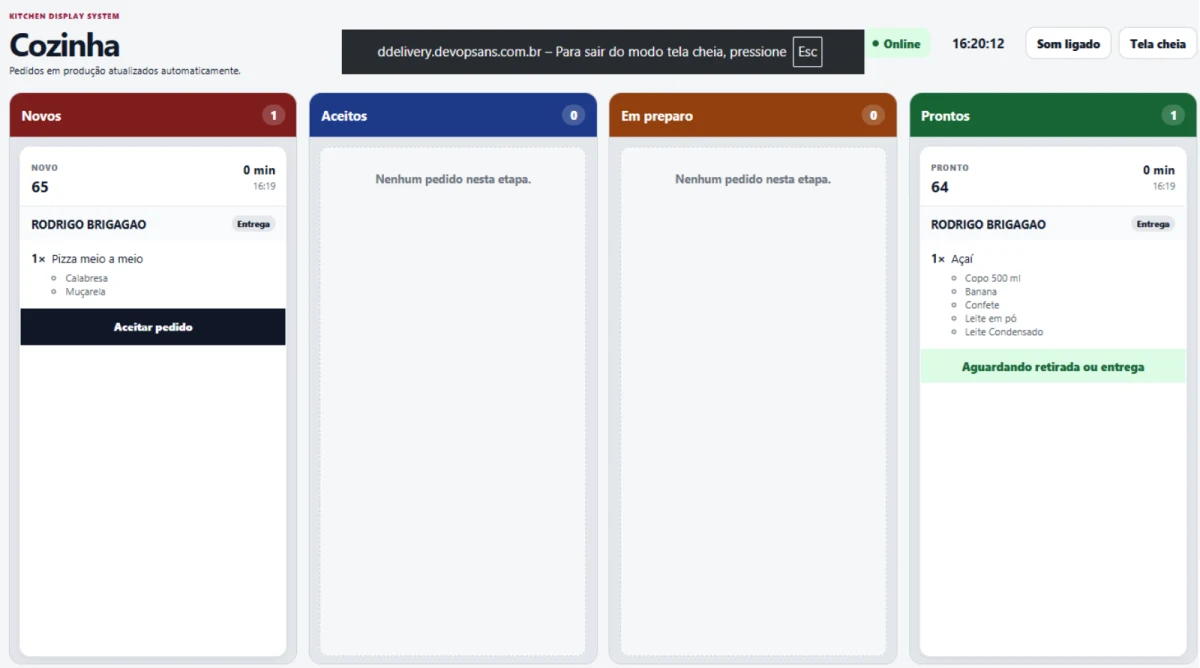1200x668 pixels.
Task: Click the ddelivery.devopsans.com.br fullscreen notice
Action: [603, 52]
